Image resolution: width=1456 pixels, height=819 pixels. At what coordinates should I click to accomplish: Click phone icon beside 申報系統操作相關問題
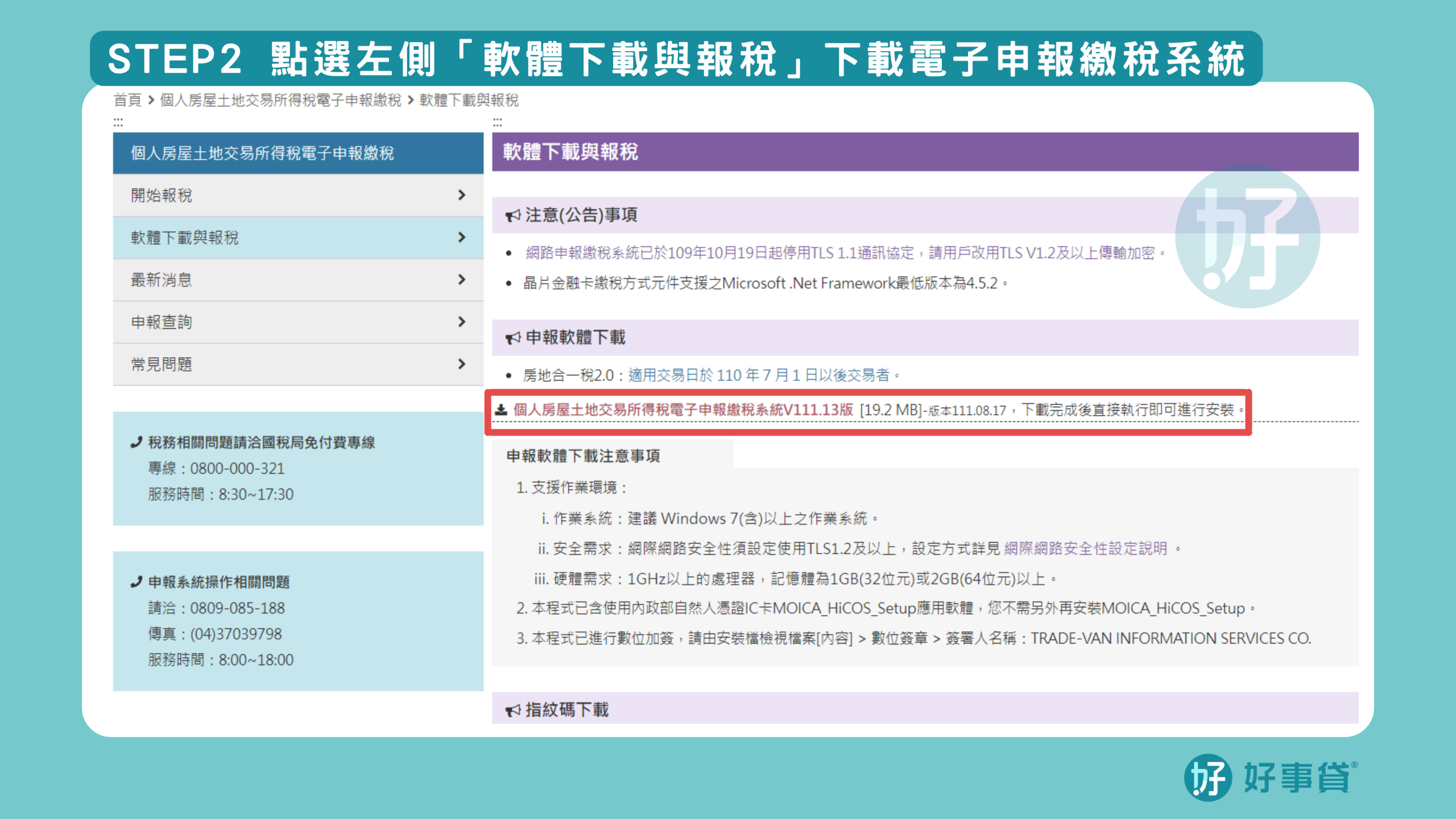[136, 582]
